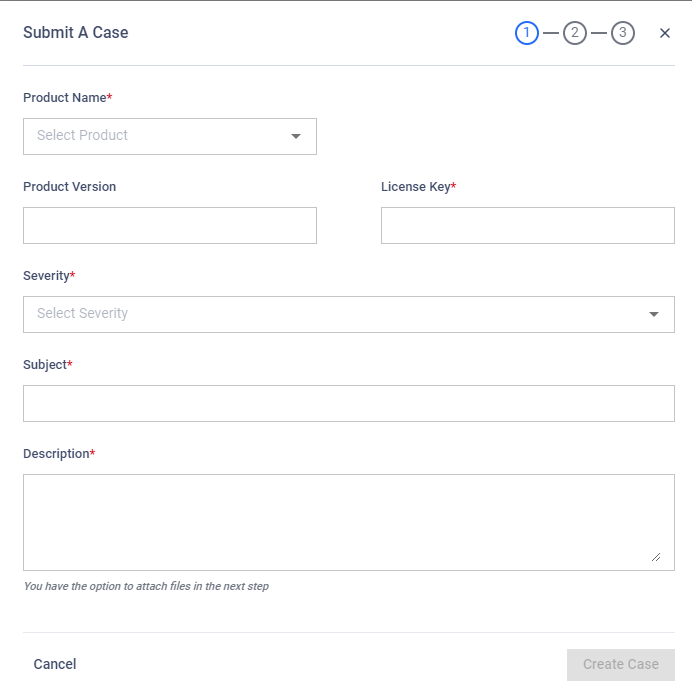Click the step 1 circle indicator
This screenshot has width=692, height=695.
tap(527, 33)
